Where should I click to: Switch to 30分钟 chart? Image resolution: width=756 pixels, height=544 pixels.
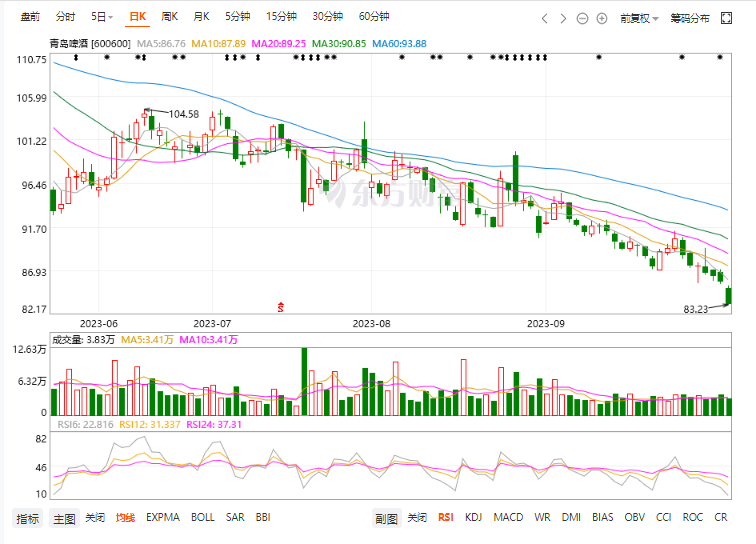[327, 17]
